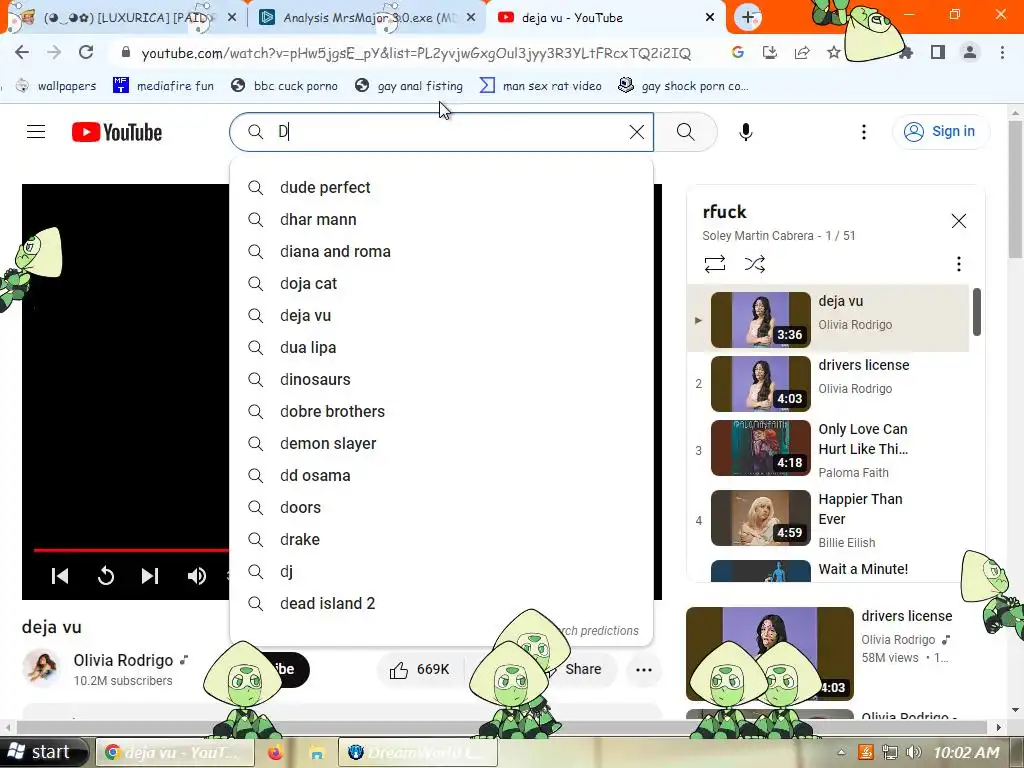Close the rfuck playlist panel
This screenshot has height=768, width=1024.
tap(958, 221)
